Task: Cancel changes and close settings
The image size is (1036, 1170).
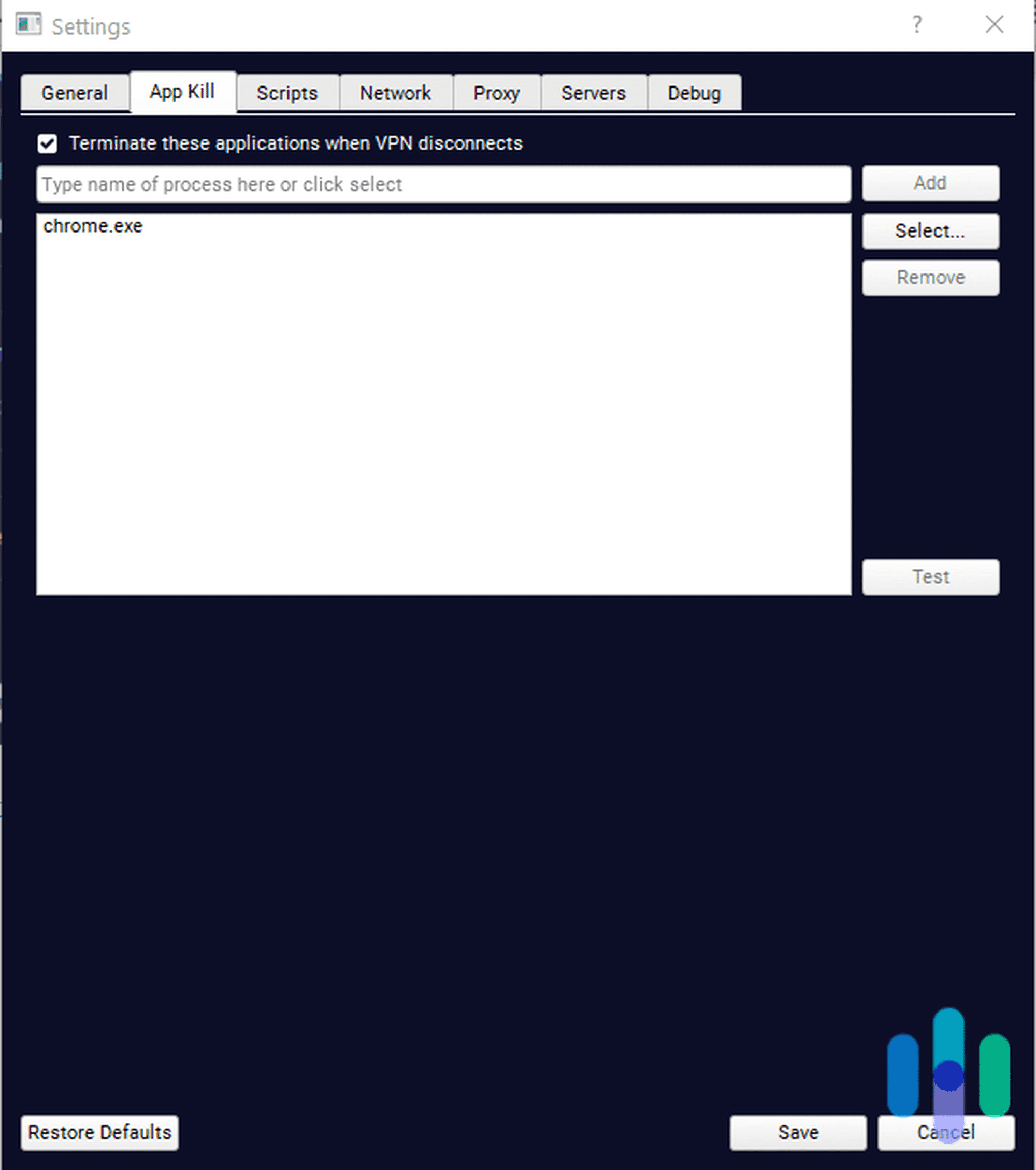Action: pyautogui.click(x=944, y=1133)
